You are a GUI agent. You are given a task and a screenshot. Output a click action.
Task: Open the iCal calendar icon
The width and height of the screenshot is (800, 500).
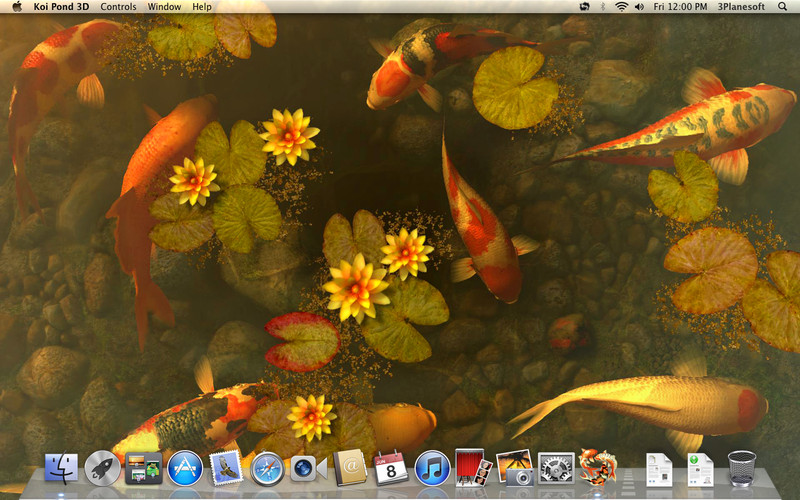391,467
